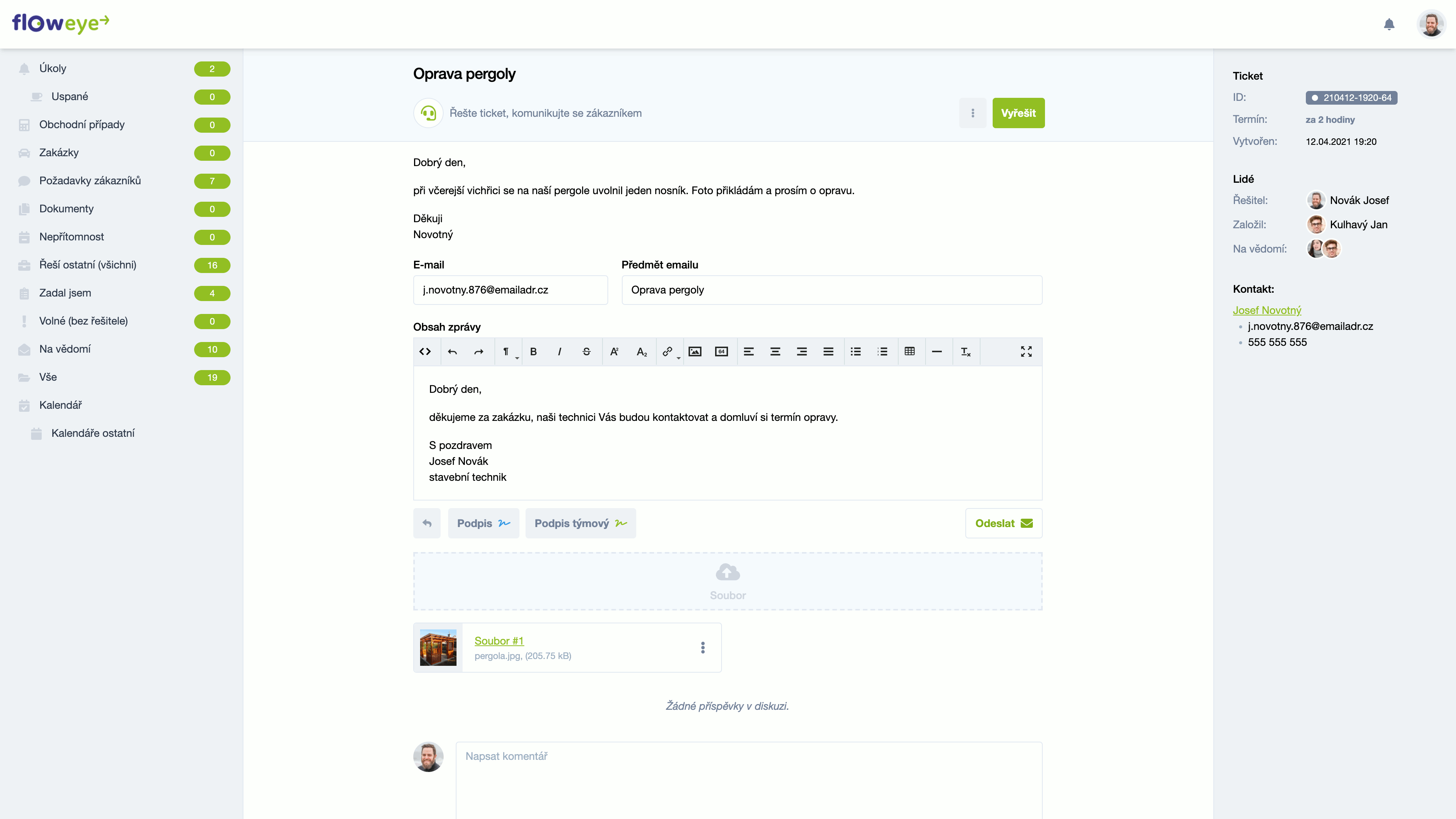The image size is (1456, 819).
Task: Insert a table into the message
Action: pos(910,351)
